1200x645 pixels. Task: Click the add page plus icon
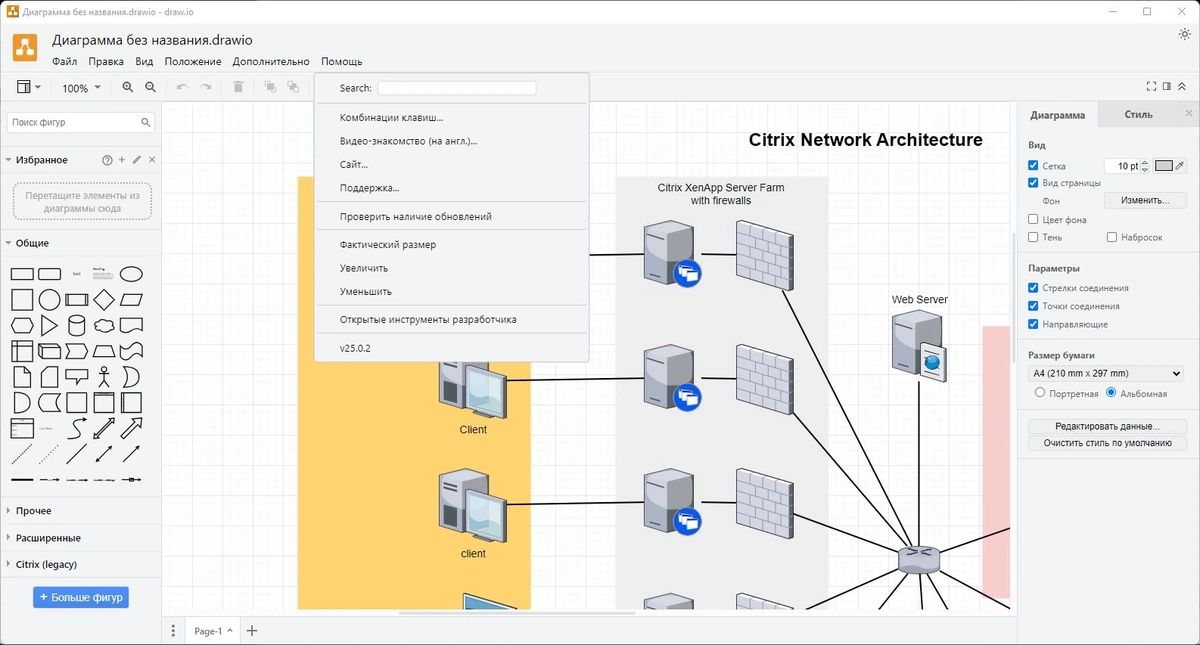point(252,631)
